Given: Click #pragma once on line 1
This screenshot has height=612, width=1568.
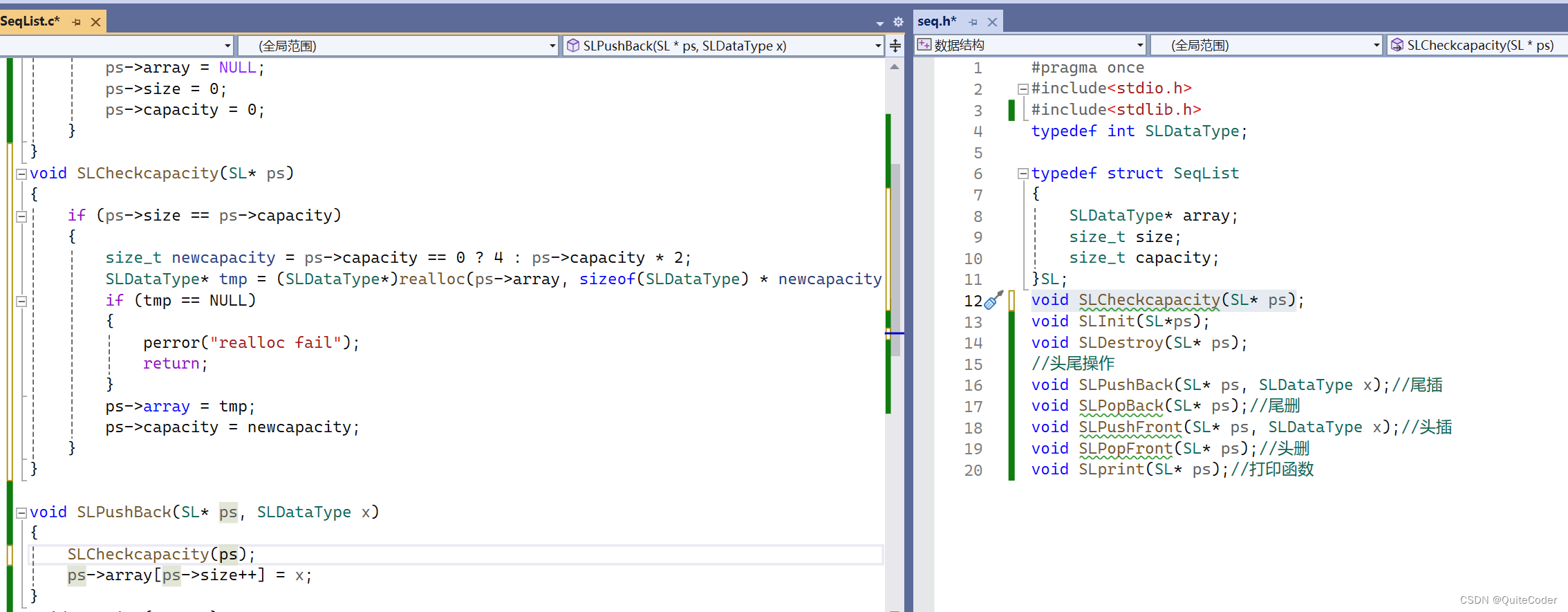Looking at the screenshot, I should [x=1088, y=68].
